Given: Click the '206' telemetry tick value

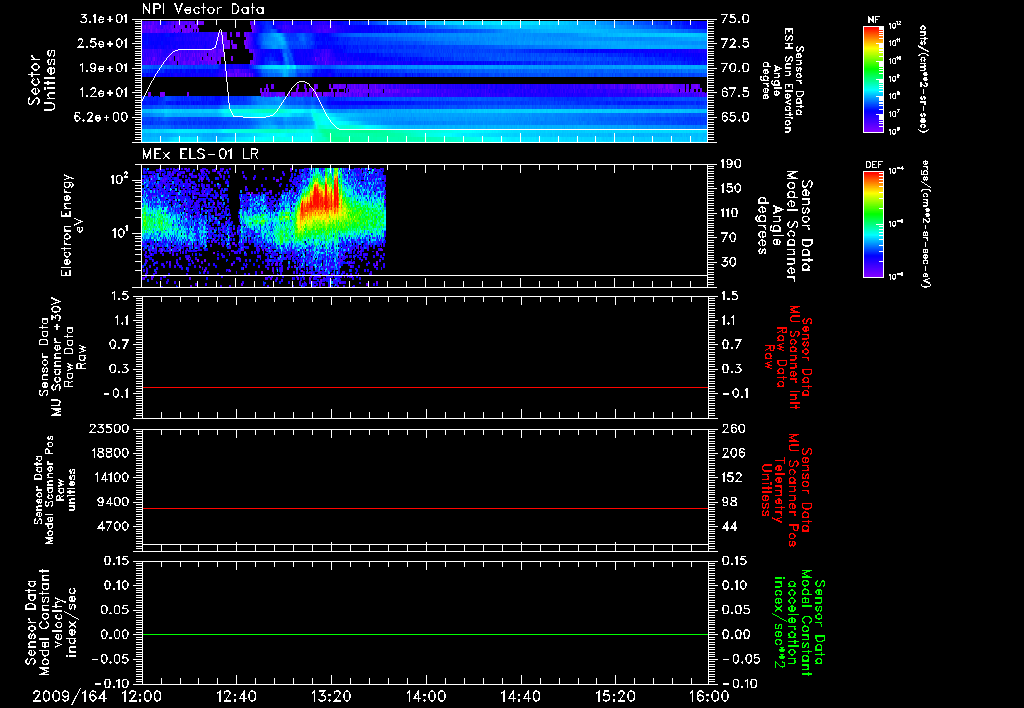Looking at the screenshot, I should coord(732,453).
